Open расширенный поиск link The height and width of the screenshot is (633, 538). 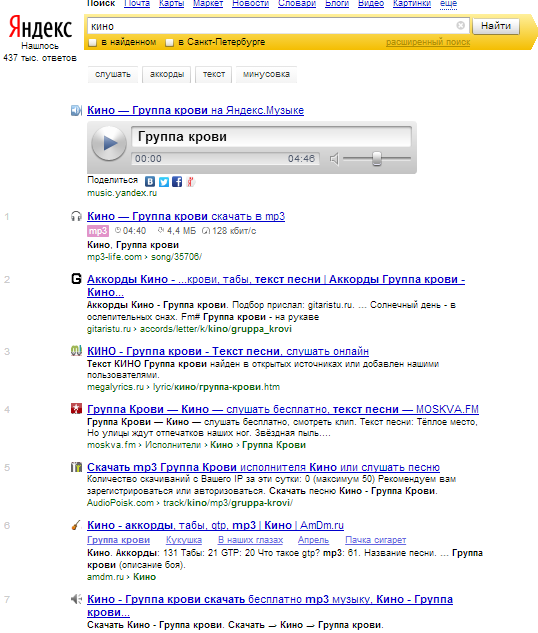(x=428, y=42)
